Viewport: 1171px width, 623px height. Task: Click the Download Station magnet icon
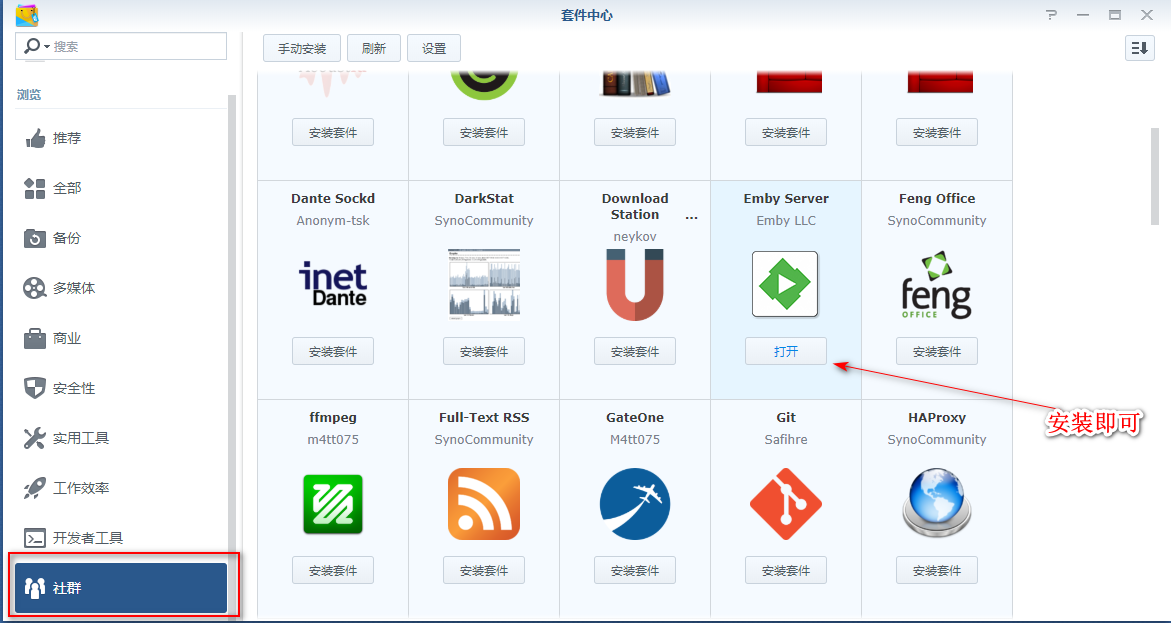(x=635, y=285)
